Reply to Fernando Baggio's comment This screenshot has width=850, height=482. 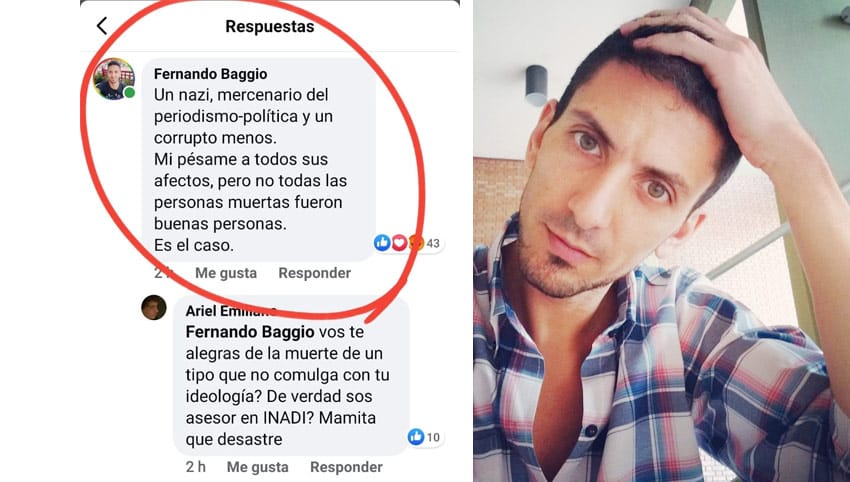(x=314, y=273)
